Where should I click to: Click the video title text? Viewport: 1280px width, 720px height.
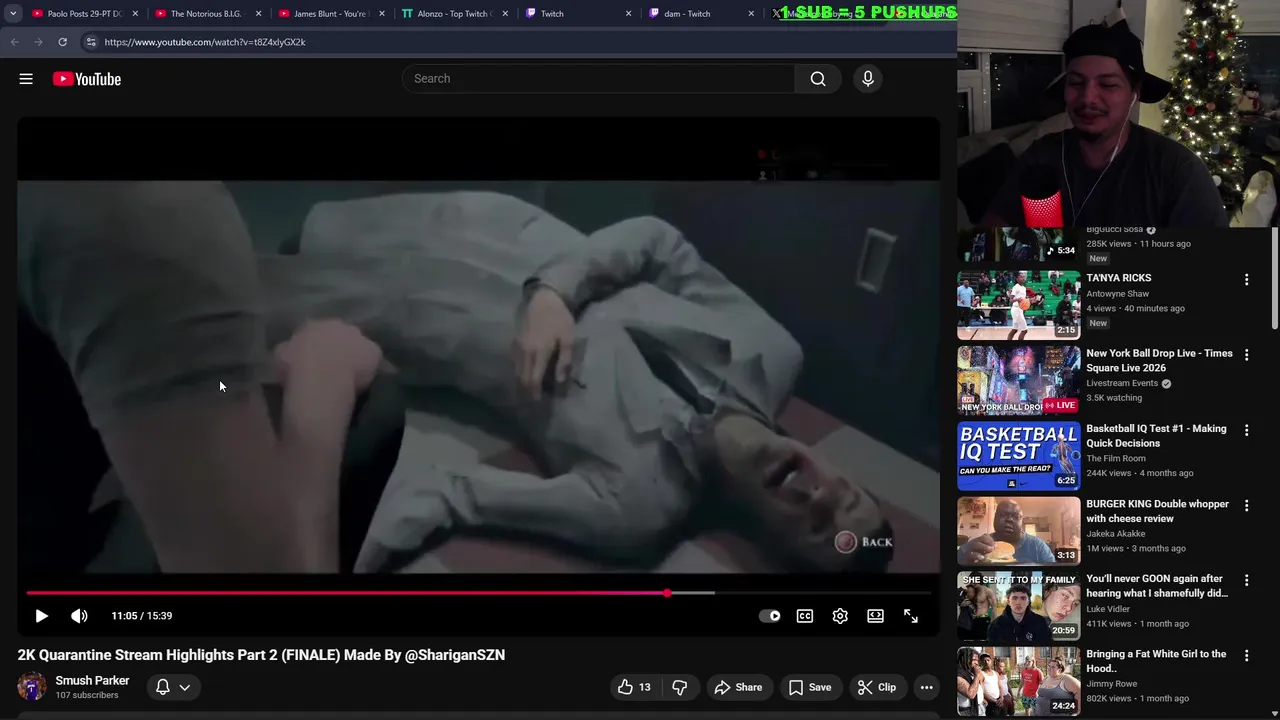coord(261,655)
